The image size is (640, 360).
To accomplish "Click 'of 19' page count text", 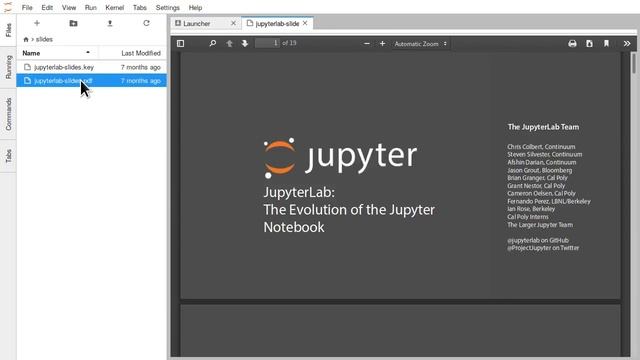I will (x=289, y=43).
